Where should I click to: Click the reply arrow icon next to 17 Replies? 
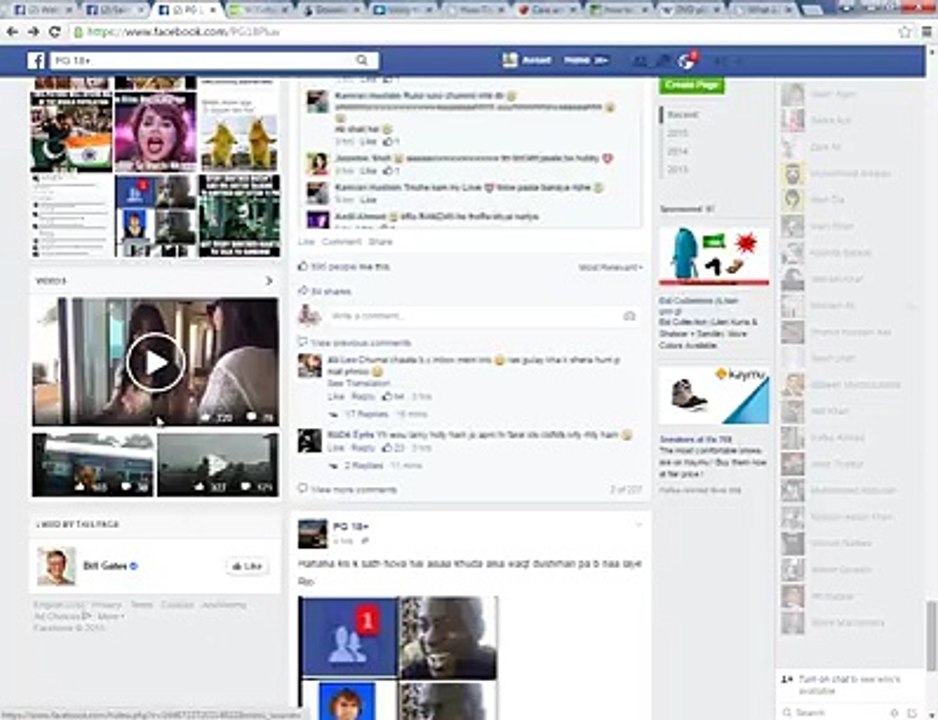click(334, 414)
